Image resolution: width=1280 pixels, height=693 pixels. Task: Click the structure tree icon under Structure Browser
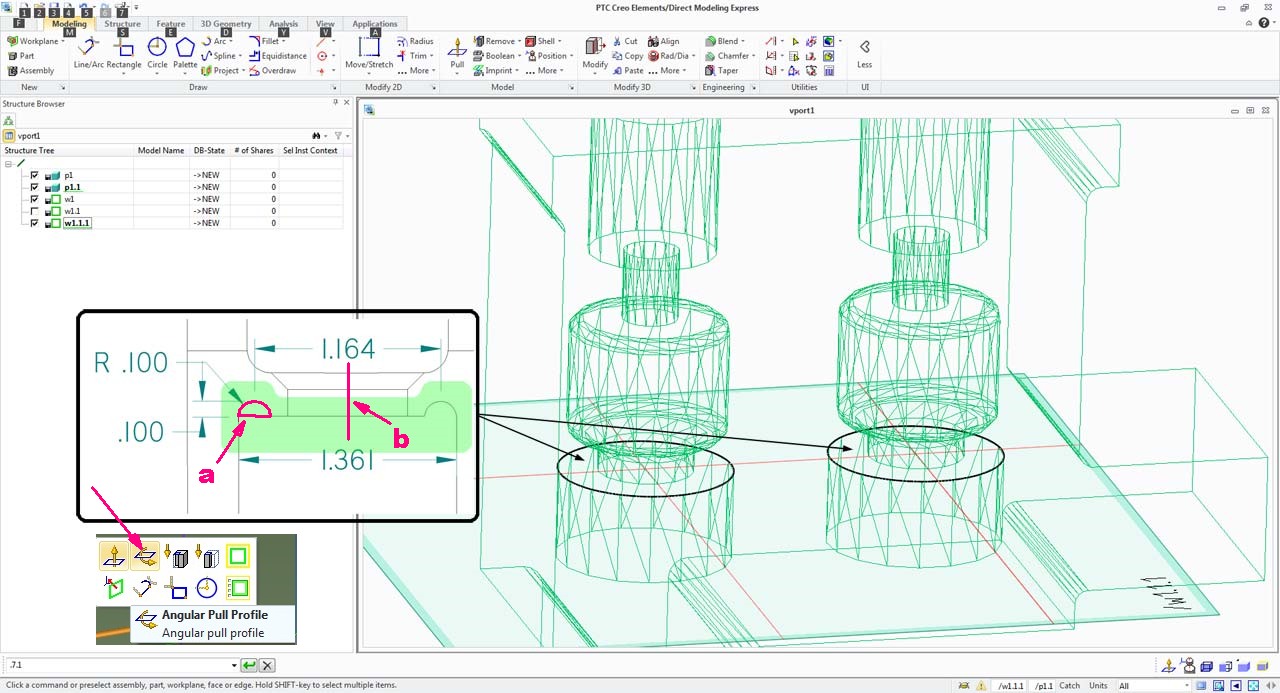click(9, 120)
